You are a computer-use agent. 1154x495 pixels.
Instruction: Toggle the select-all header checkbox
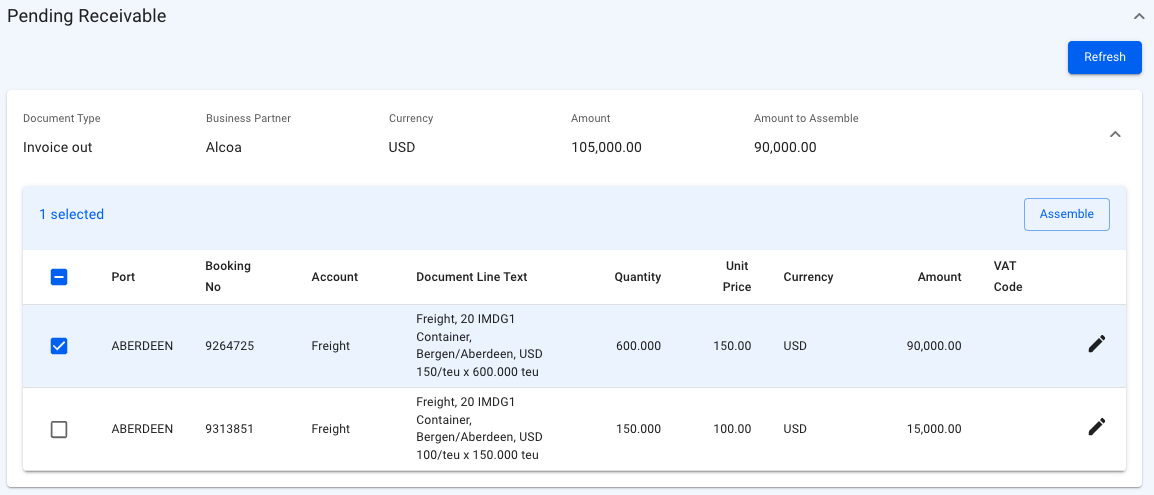(59, 277)
